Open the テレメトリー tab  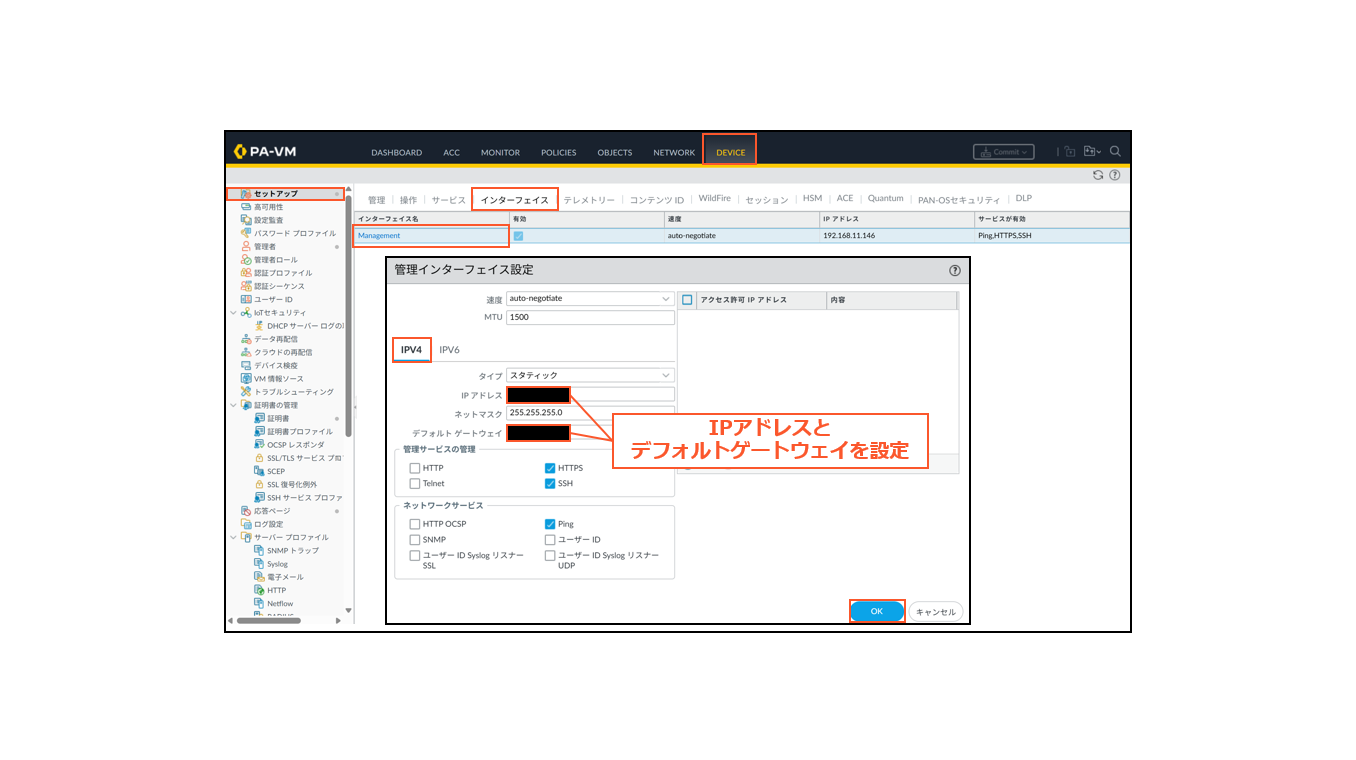coord(590,199)
